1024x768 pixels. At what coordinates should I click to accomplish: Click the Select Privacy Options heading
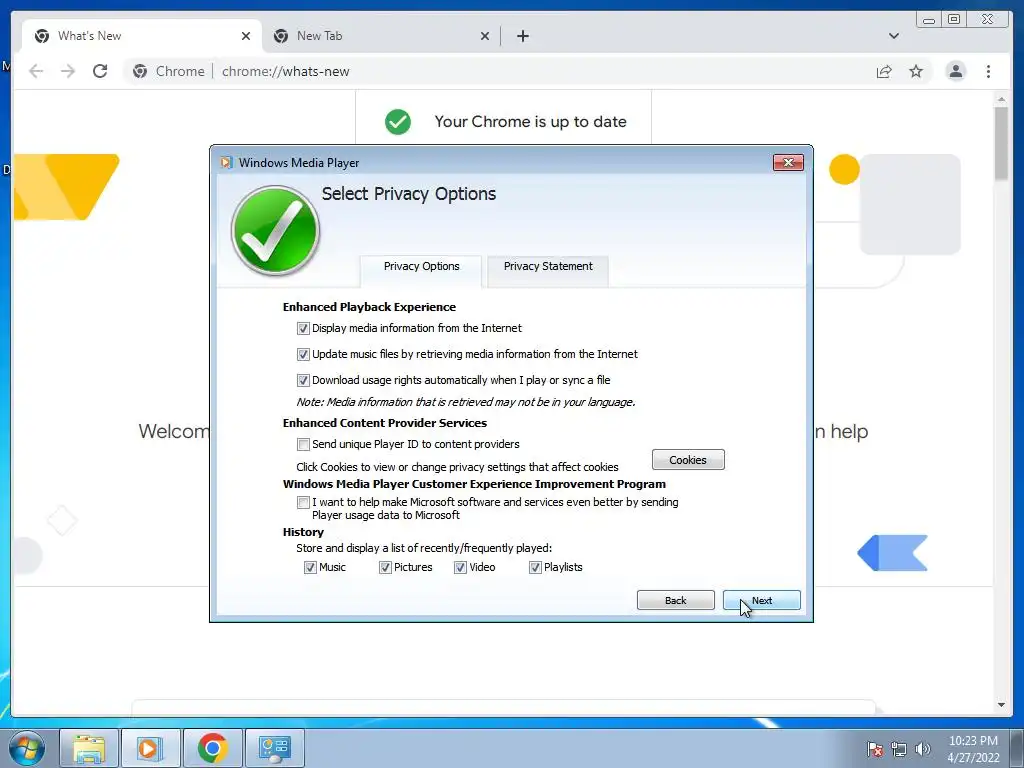pyautogui.click(x=409, y=194)
